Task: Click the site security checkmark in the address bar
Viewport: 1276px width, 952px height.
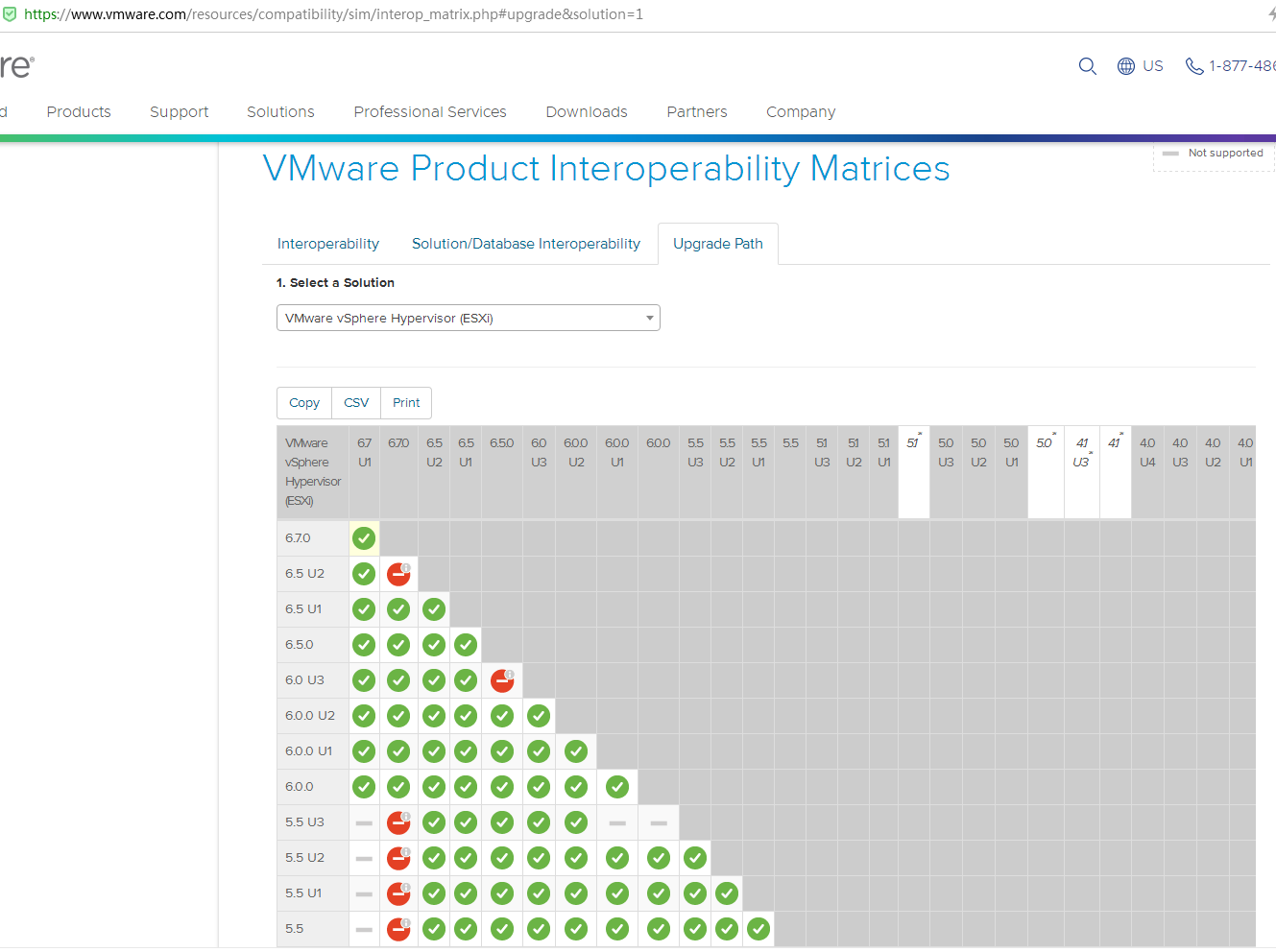Action: (x=11, y=14)
